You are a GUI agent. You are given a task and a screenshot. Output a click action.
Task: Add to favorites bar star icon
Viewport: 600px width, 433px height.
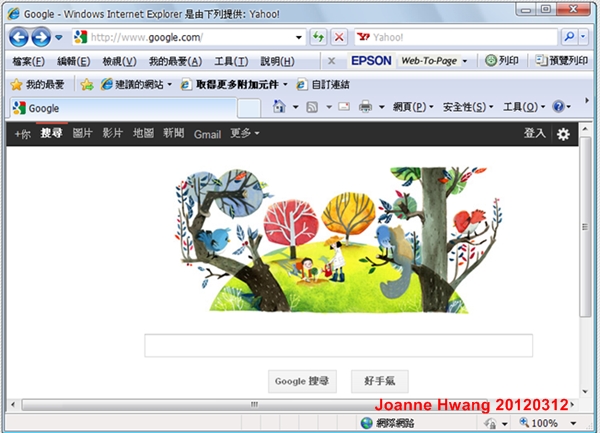click(x=87, y=85)
